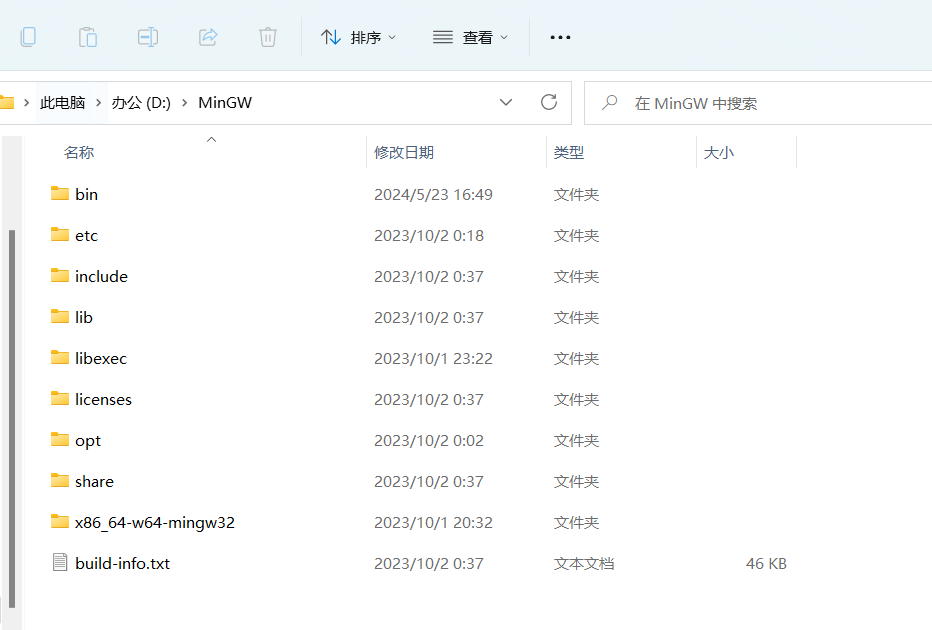This screenshot has width=932, height=630.
Task: Select the x86_64-w64-mingw32 folder icon
Action: coord(59,521)
